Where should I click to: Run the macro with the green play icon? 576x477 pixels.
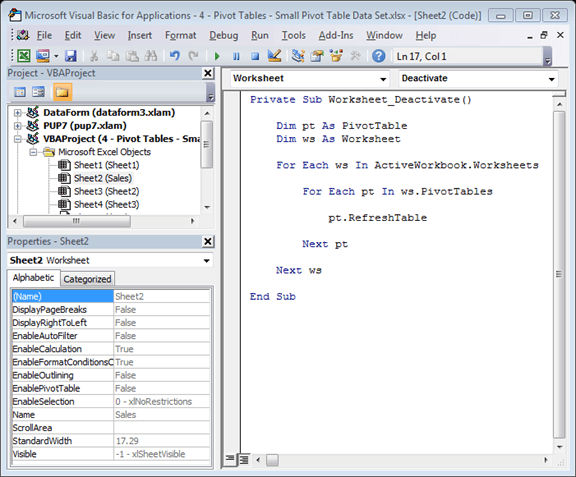click(217, 56)
